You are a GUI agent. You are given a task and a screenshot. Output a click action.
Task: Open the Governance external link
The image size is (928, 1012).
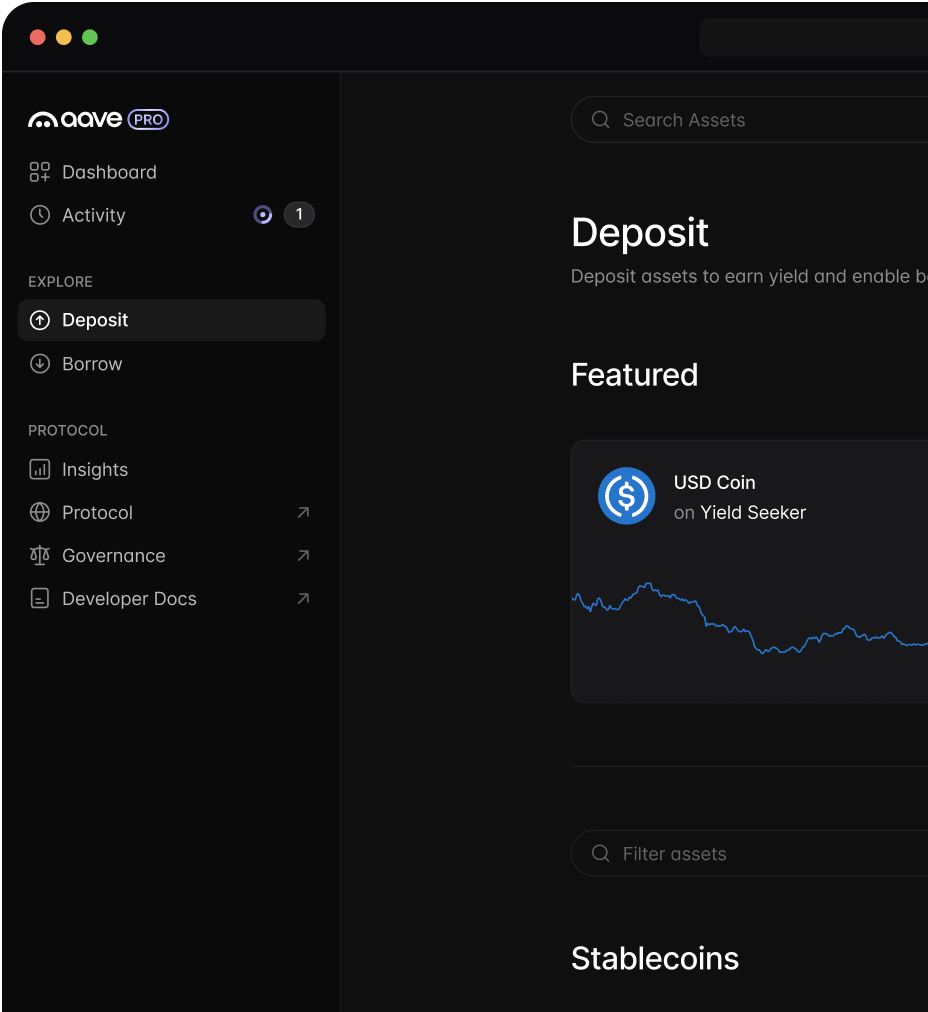(x=303, y=555)
